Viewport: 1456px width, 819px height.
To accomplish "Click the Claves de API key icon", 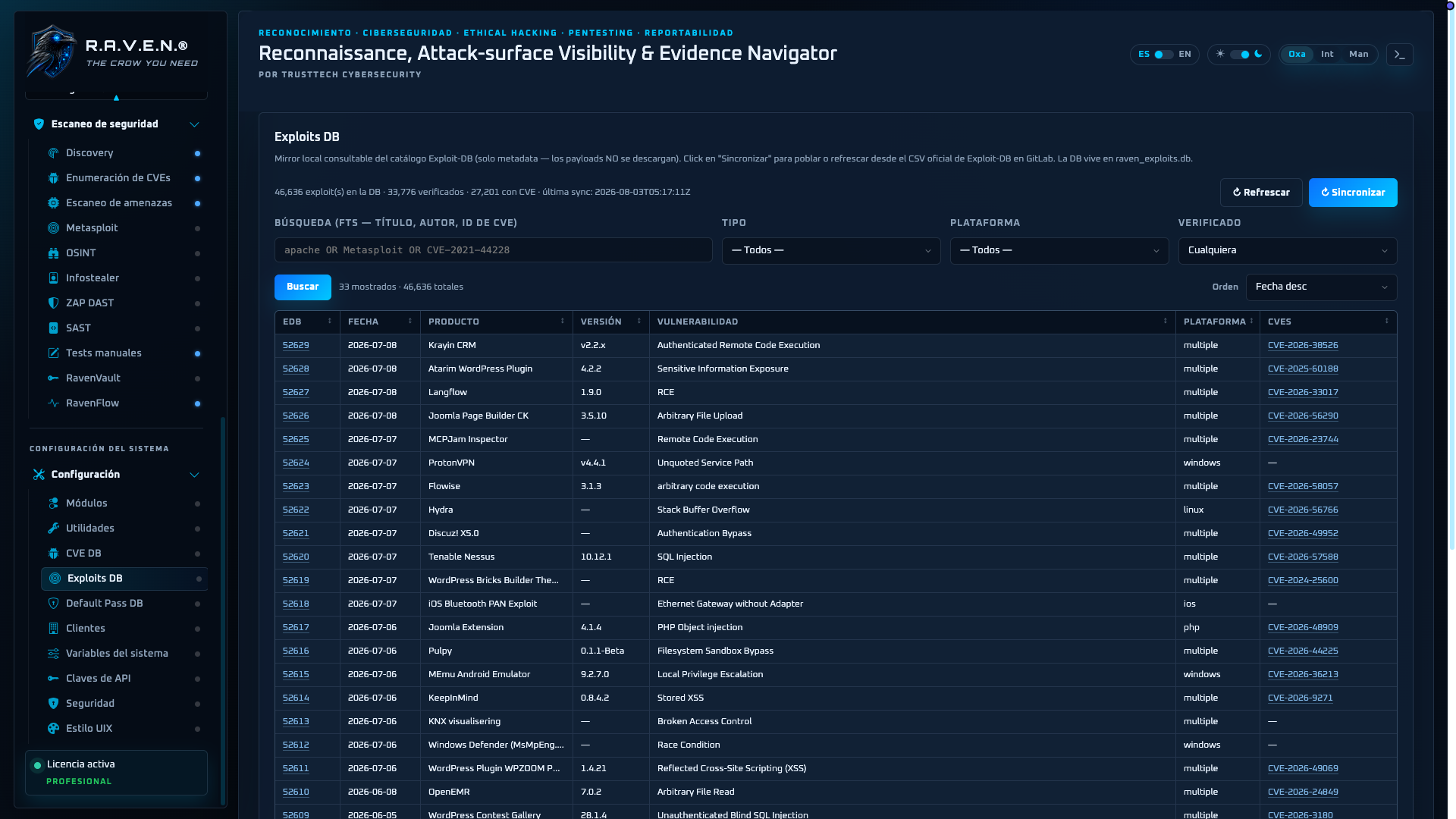I will [53, 679].
